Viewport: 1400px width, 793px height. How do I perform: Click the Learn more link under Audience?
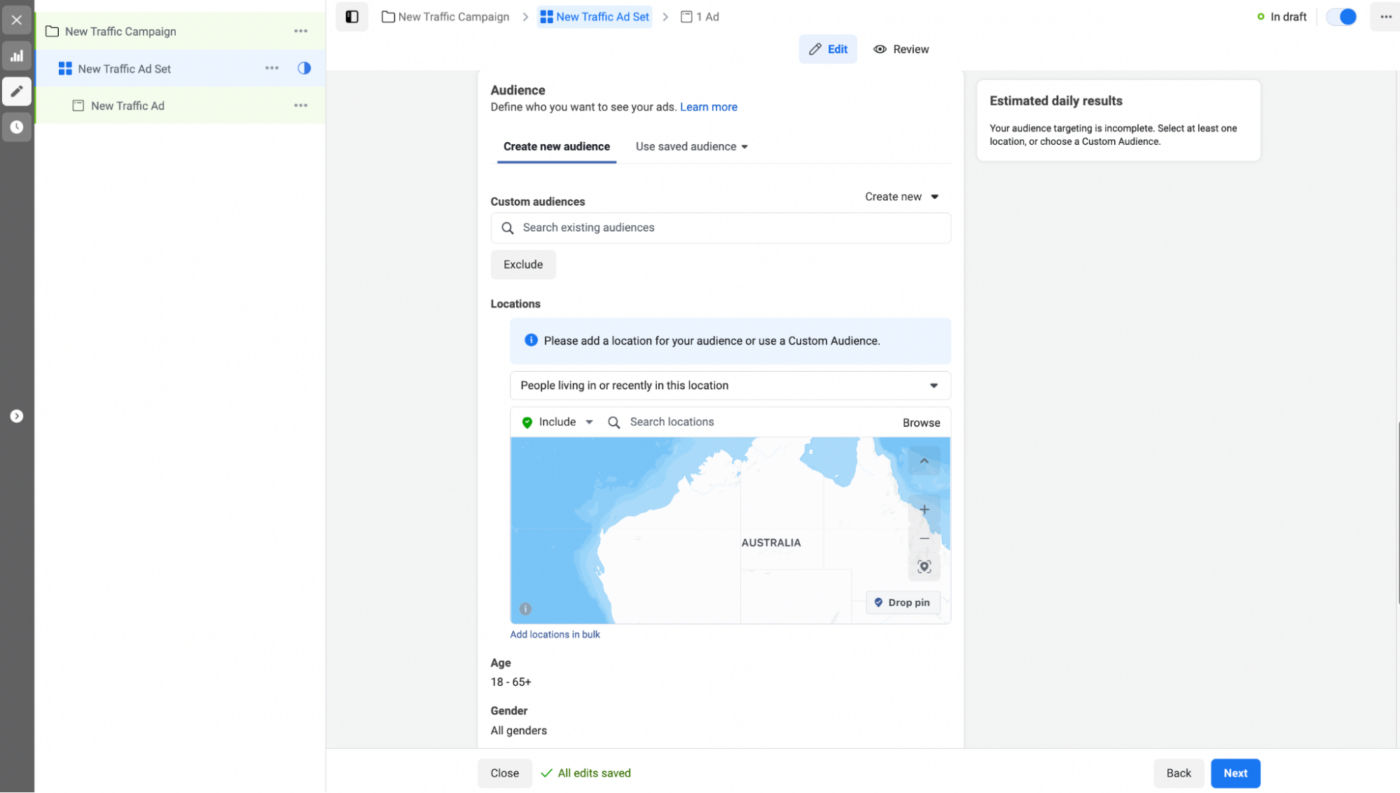709,106
